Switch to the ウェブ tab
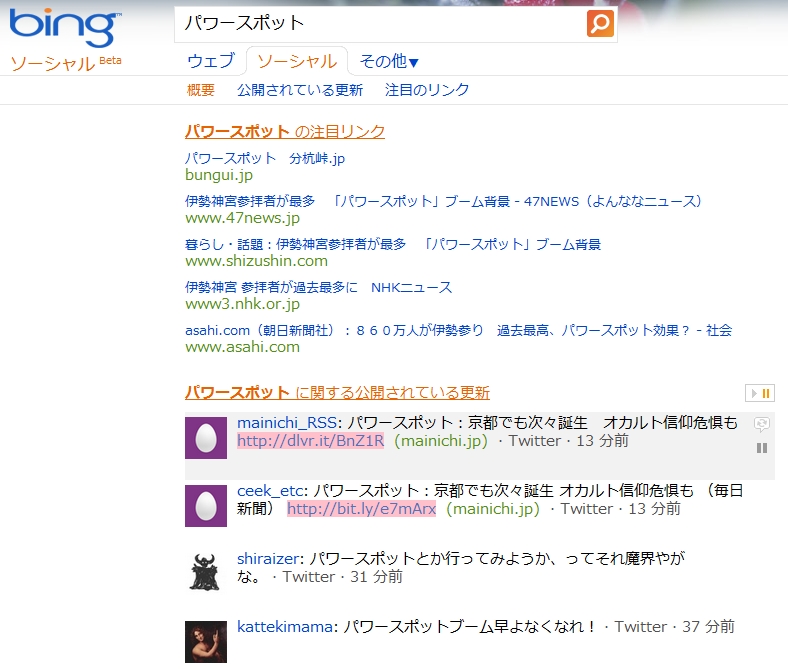Viewport: 788px width, 669px height. coord(211,61)
